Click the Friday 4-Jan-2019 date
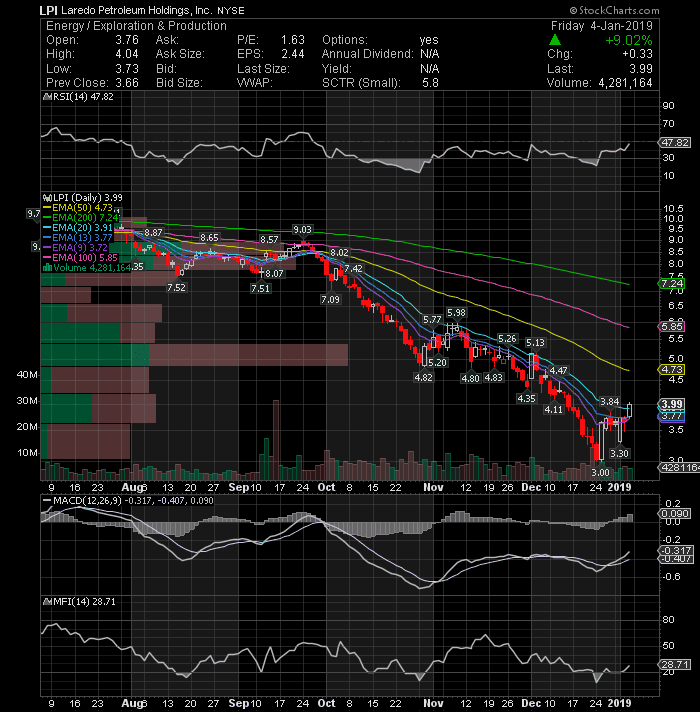The image size is (700, 712). pyautogui.click(x=601, y=26)
